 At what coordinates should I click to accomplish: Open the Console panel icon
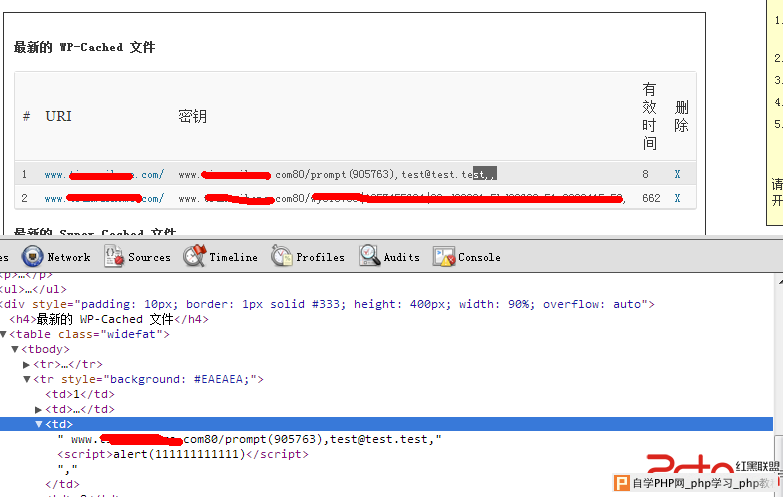pyautogui.click(x=444, y=257)
